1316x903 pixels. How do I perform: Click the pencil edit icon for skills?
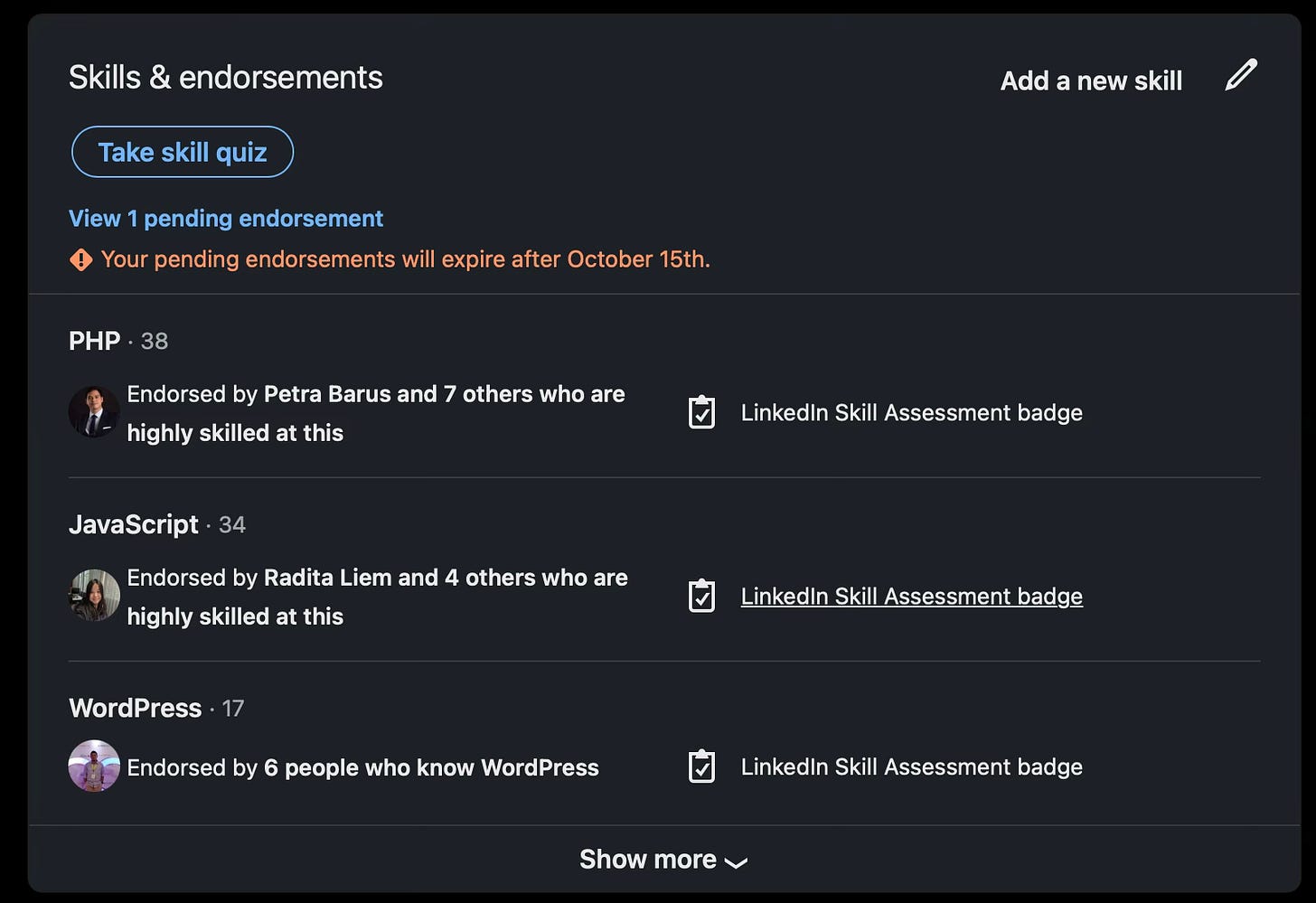coord(1241,75)
